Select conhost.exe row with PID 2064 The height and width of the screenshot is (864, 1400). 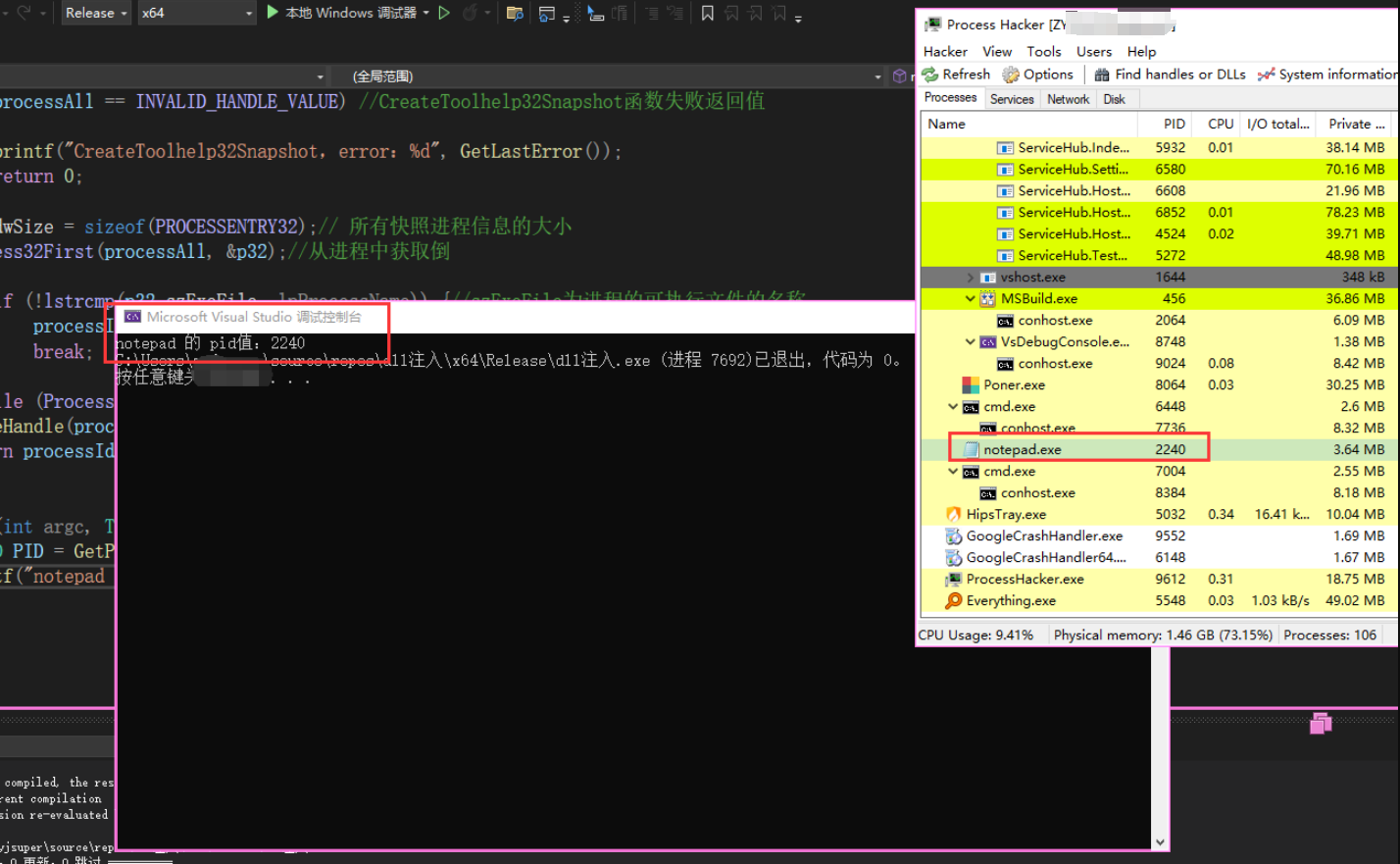coord(1158,320)
